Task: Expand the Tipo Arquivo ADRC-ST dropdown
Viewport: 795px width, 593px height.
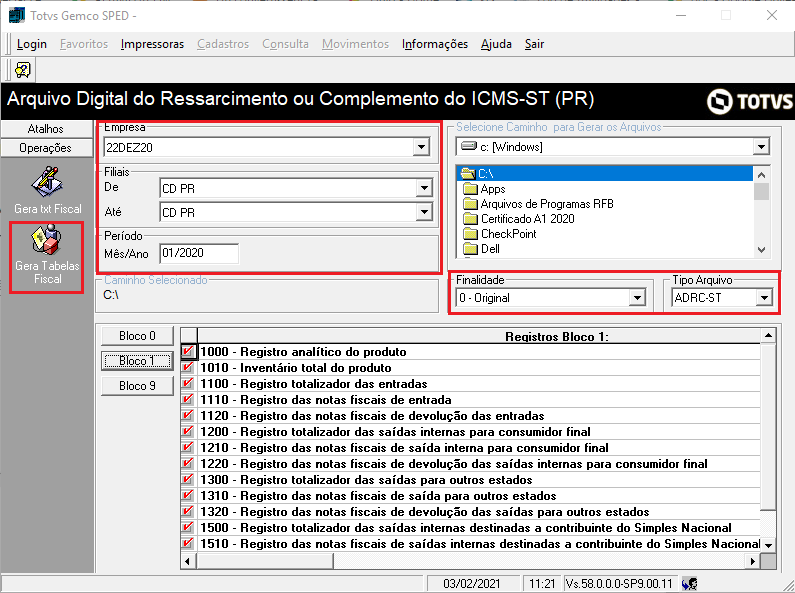Action: (764, 298)
